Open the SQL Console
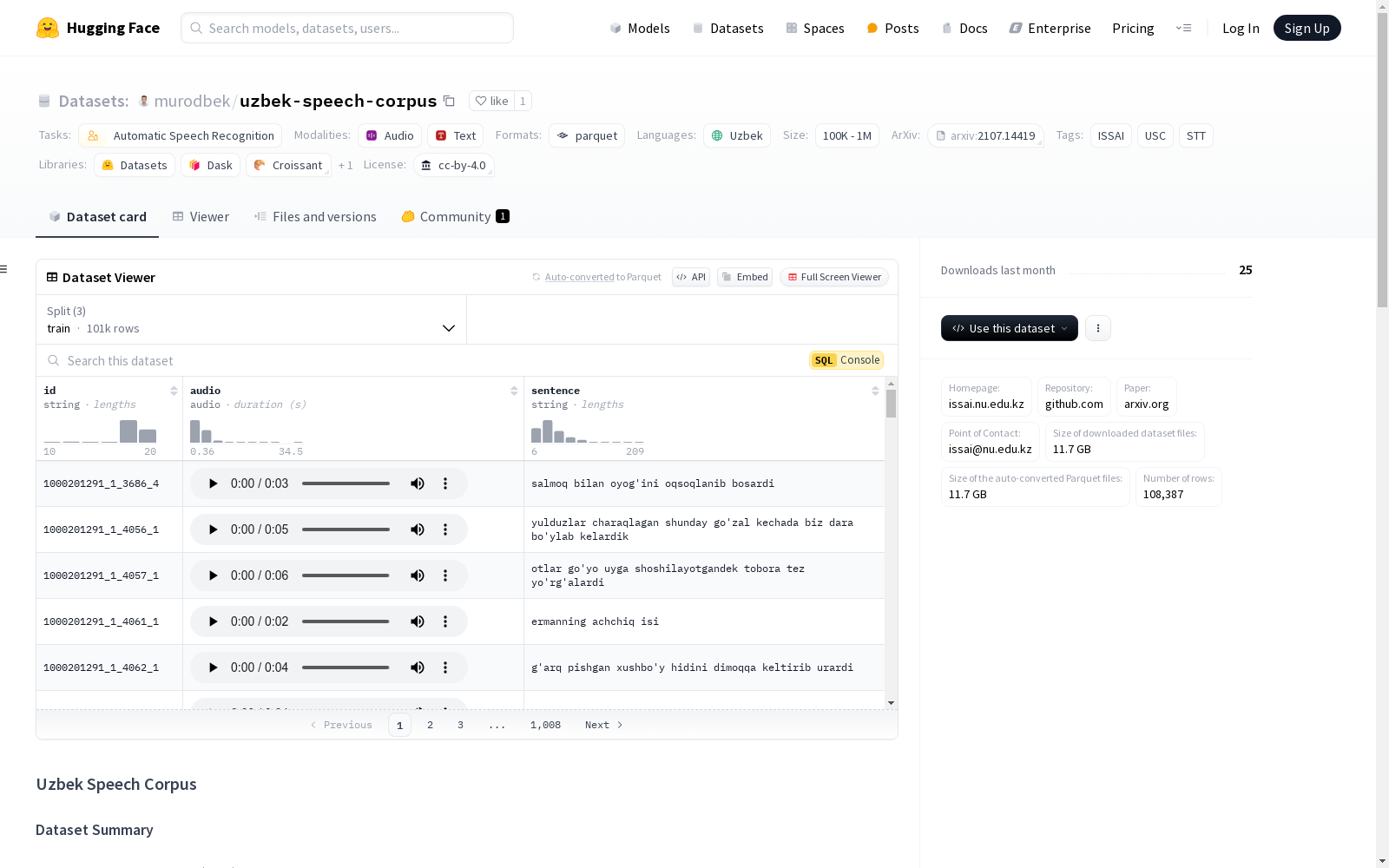Screen dimensions: 1389x868 846,360
